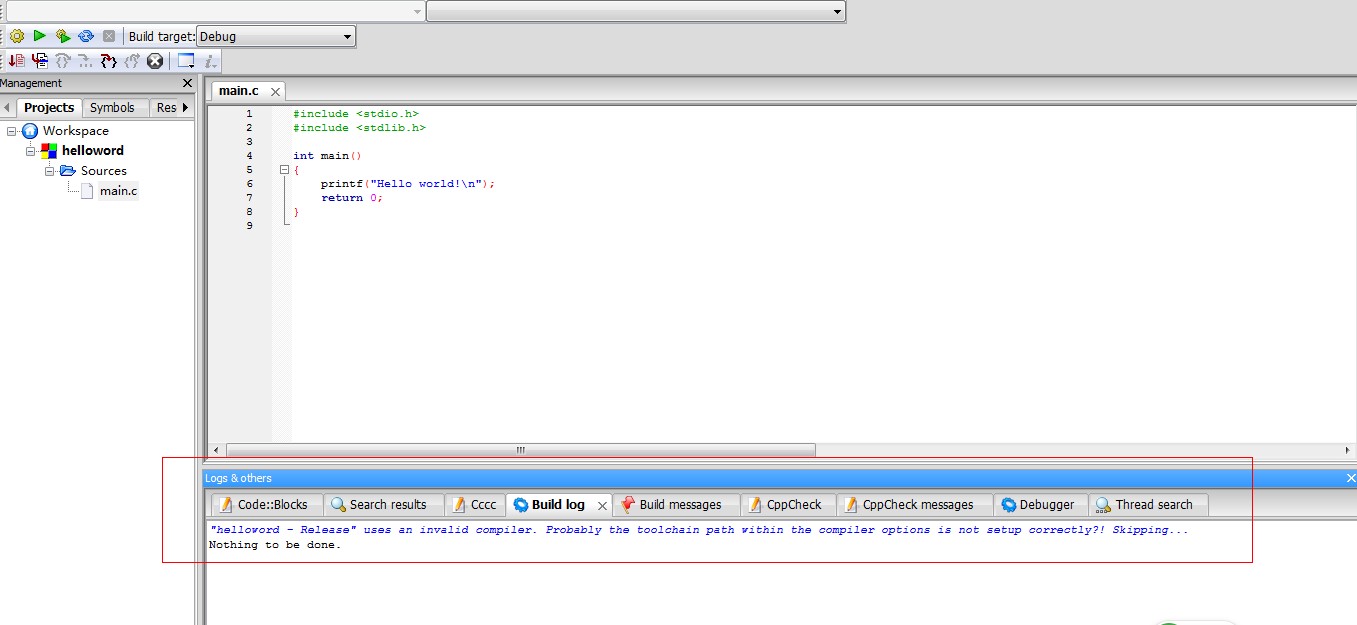Open the Build target dropdown showing Debug
This screenshot has height=625, width=1357.
click(x=276, y=36)
